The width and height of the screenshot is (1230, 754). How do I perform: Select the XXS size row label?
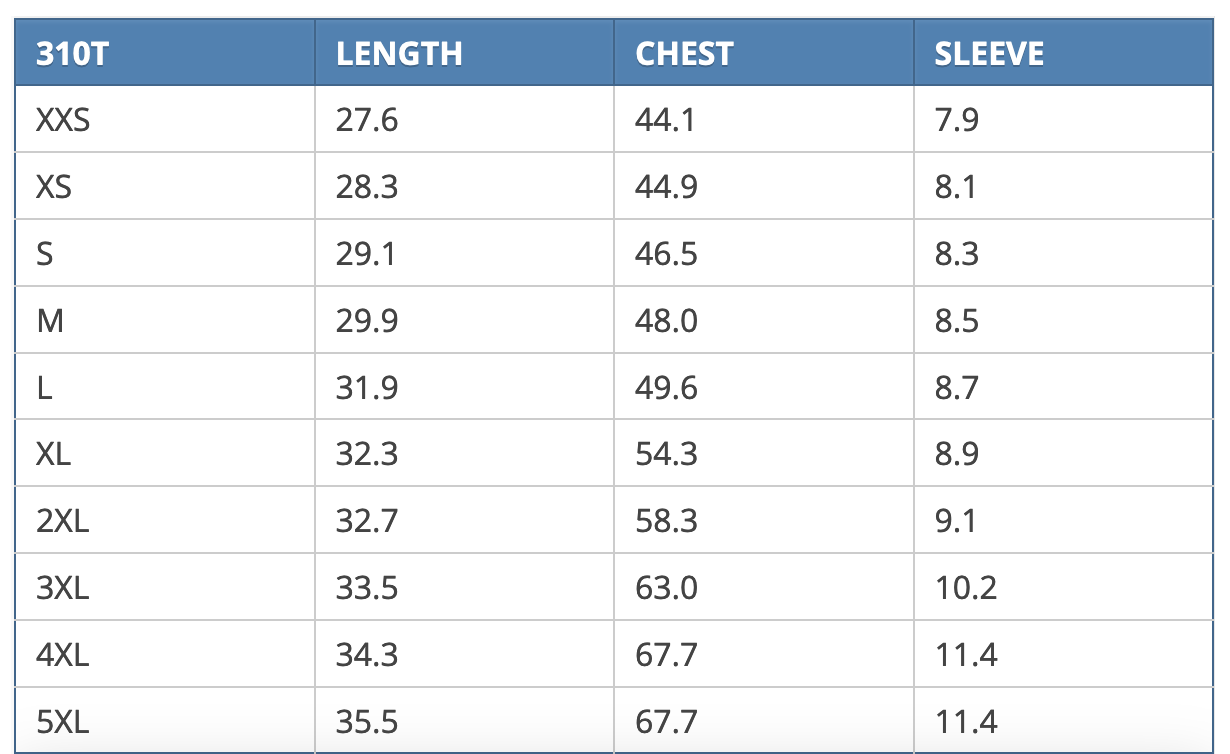tap(63, 120)
